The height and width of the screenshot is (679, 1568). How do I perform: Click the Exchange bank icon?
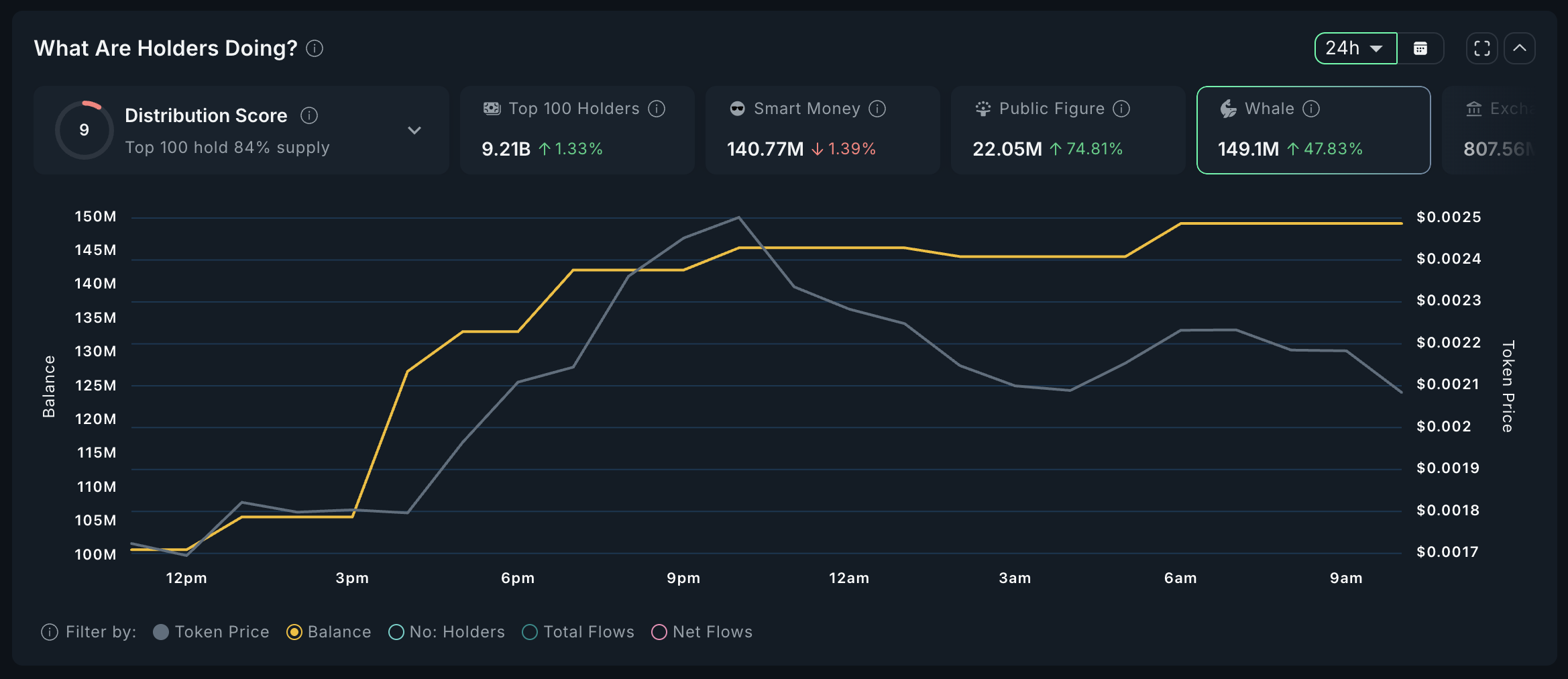tap(1473, 108)
